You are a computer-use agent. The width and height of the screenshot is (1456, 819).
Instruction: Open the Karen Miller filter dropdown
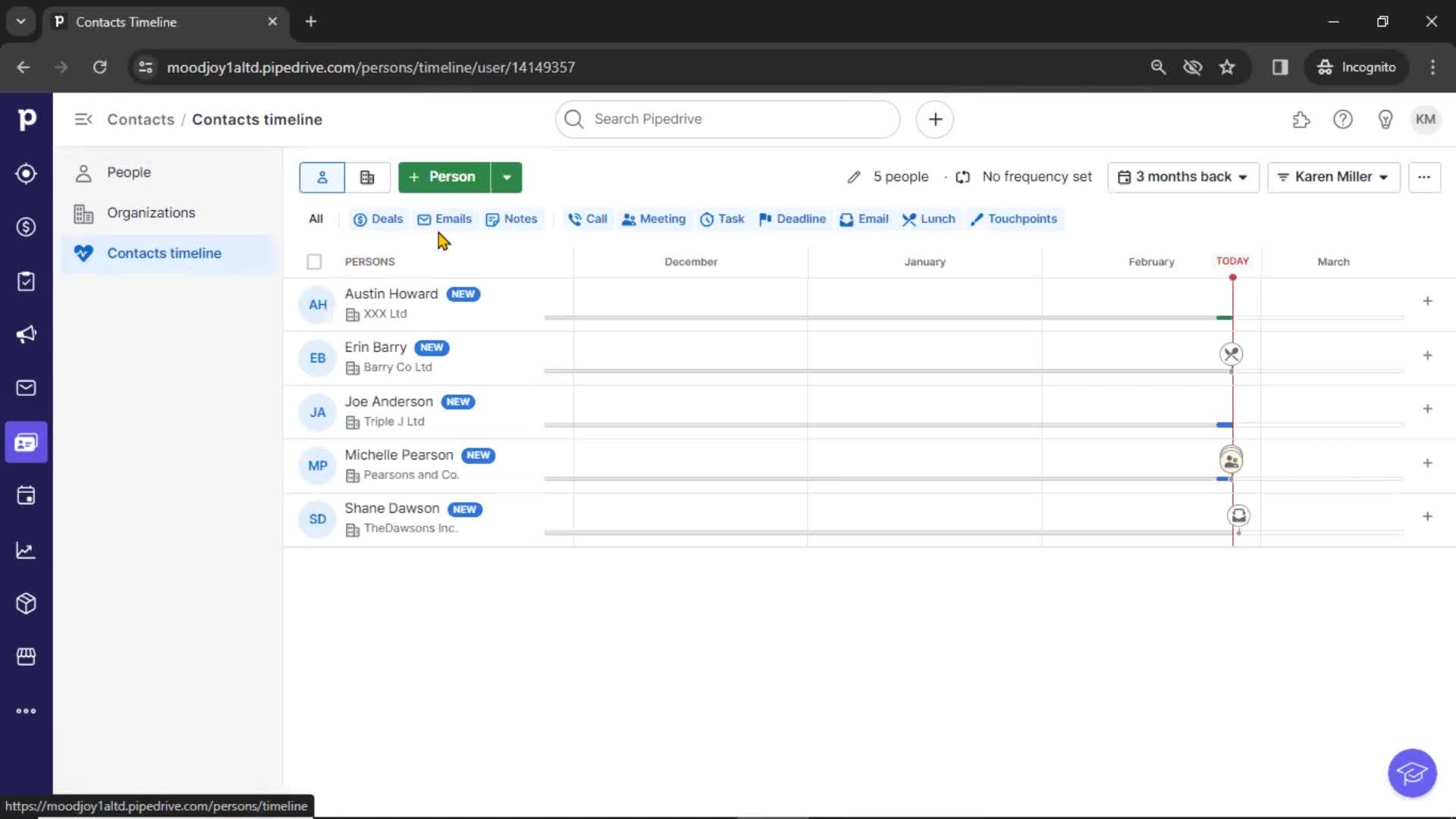(x=1333, y=177)
